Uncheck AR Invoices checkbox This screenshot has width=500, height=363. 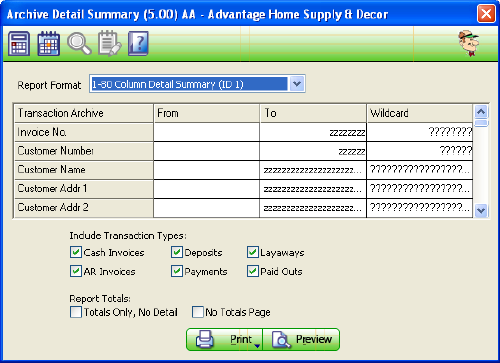point(76,271)
